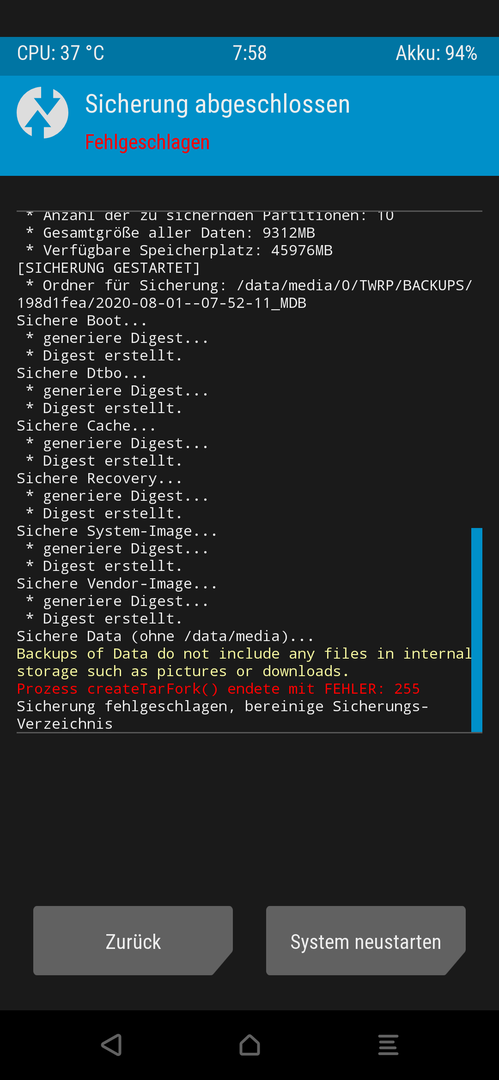Go back with the Zurück button
This screenshot has width=499, height=1080.
(x=133, y=940)
